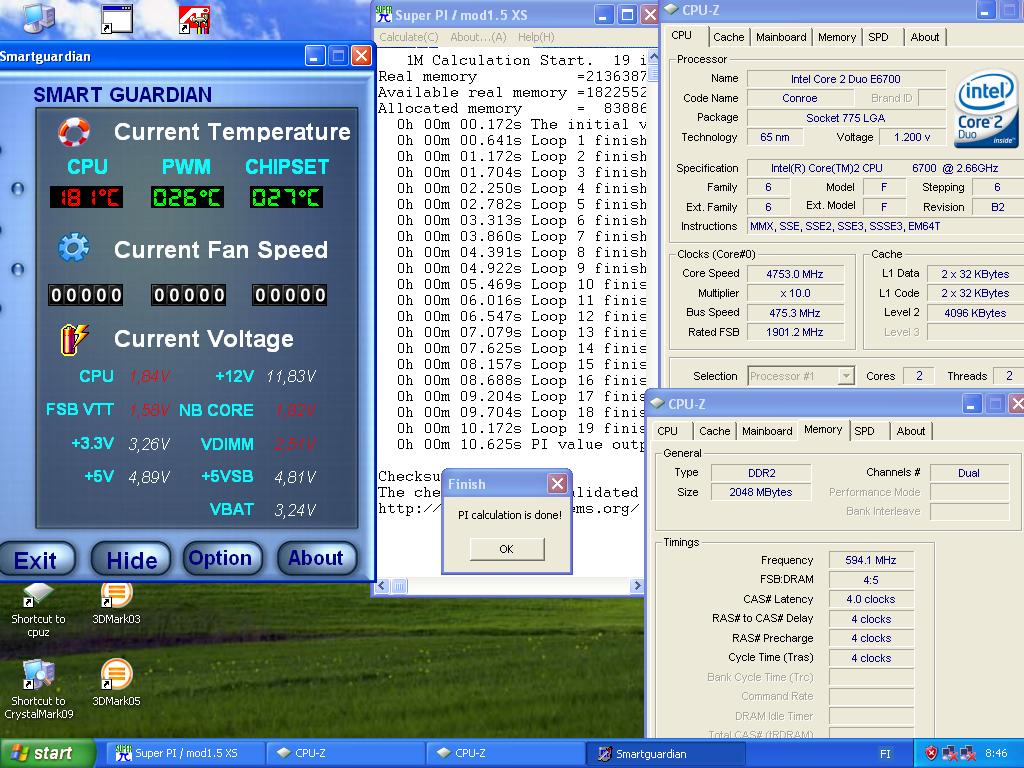Open the About...(A) menu in Super PI
The image size is (1024, 768).
click(x=478, y=37)
